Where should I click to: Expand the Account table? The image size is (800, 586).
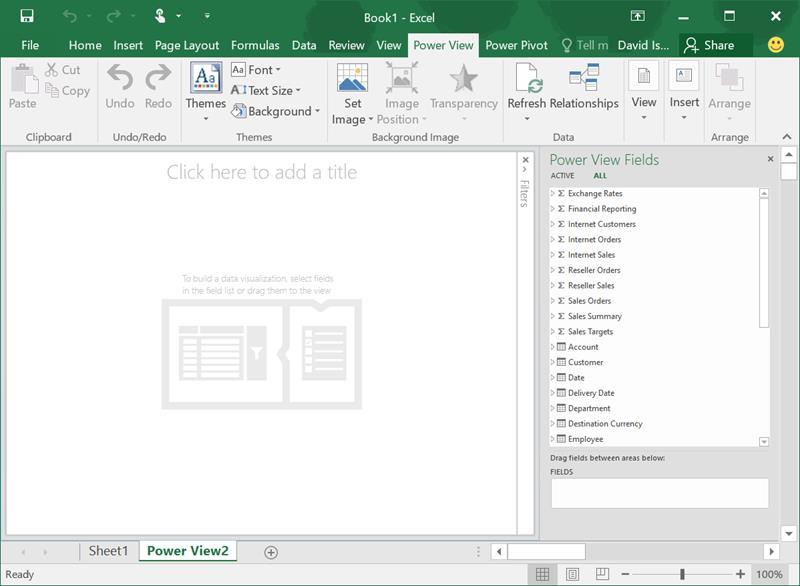(553, 347)
